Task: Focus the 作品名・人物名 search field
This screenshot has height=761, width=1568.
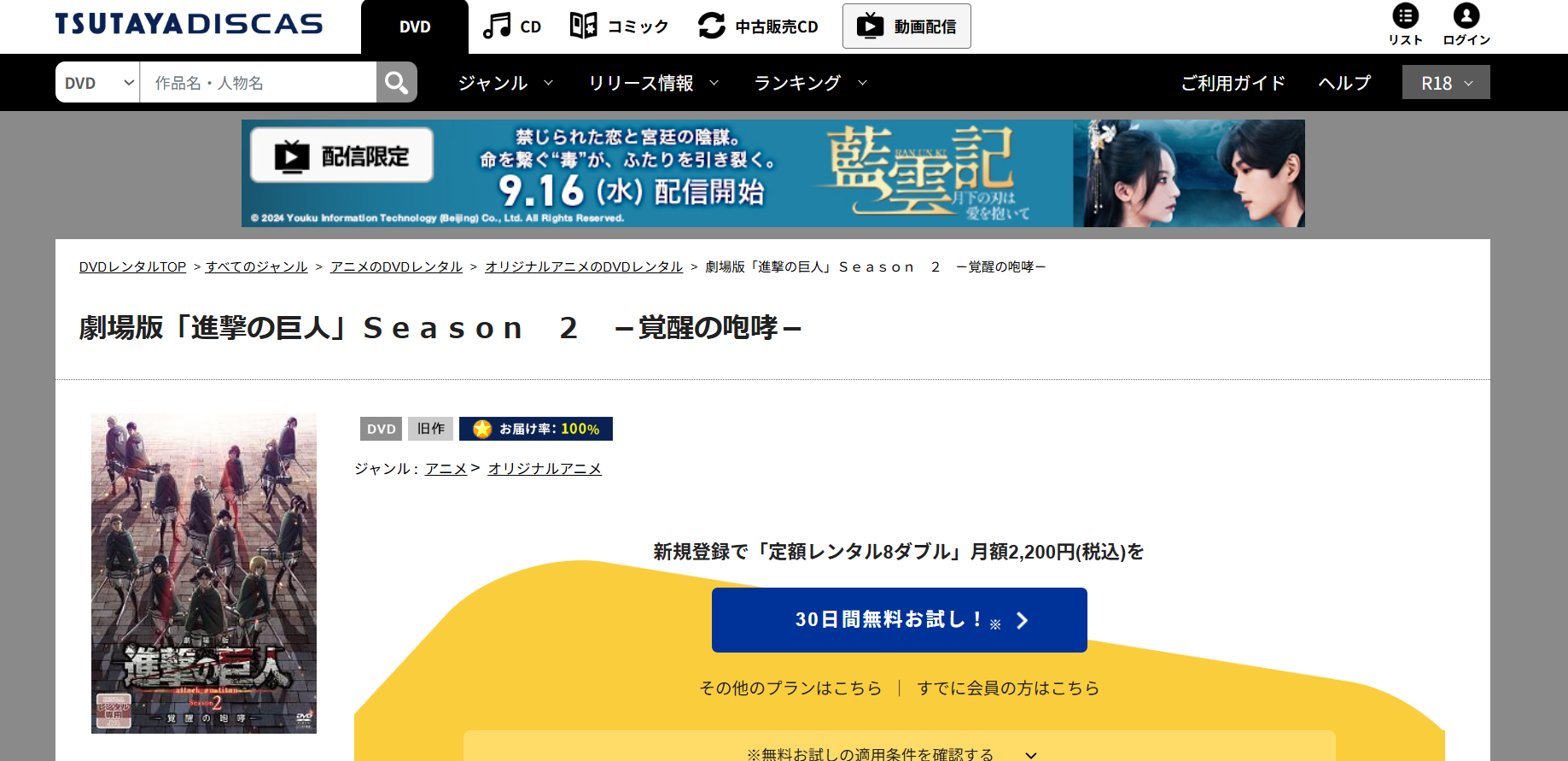Action: click(258, 82)
